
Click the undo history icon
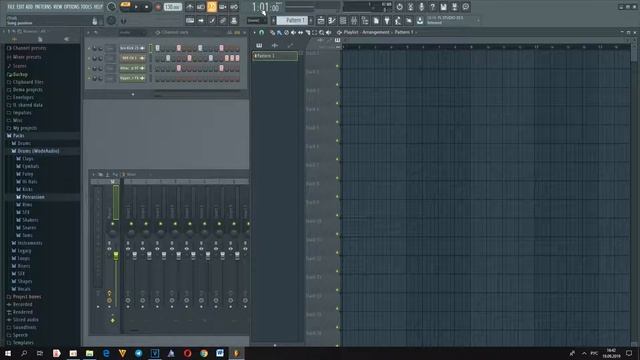399,7
